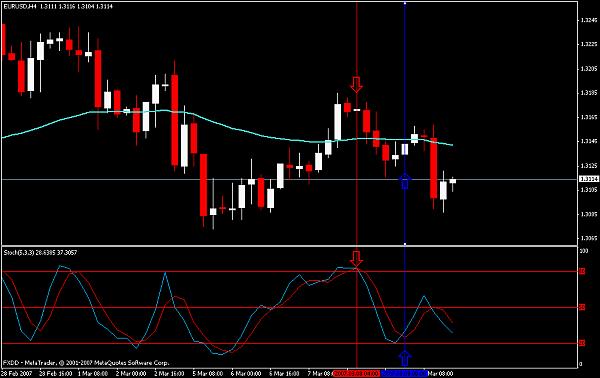
Task: Click the 2 Mar 00:00 time label
Action: click(x=131, y=373)
